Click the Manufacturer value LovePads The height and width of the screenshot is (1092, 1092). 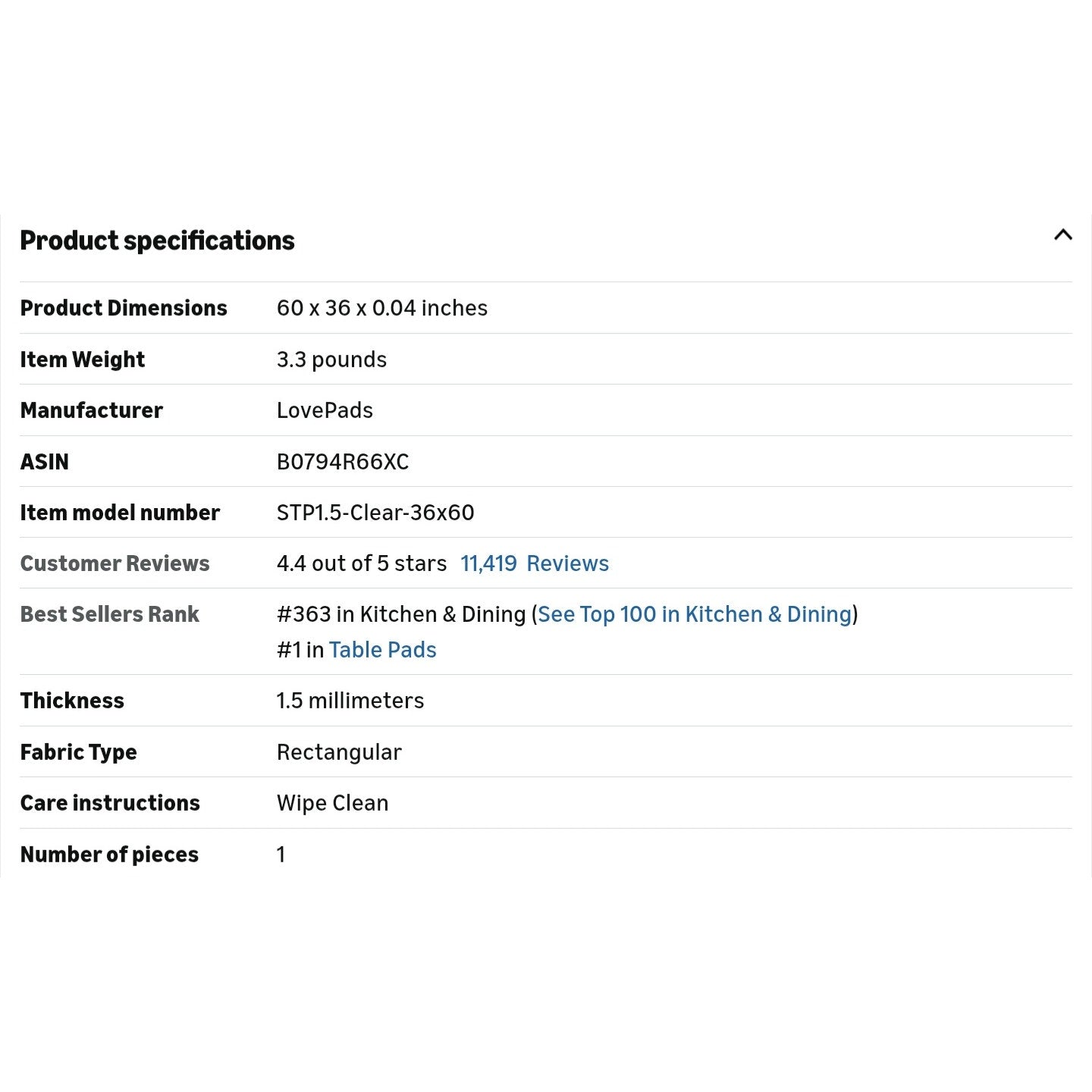coord(325,410)
